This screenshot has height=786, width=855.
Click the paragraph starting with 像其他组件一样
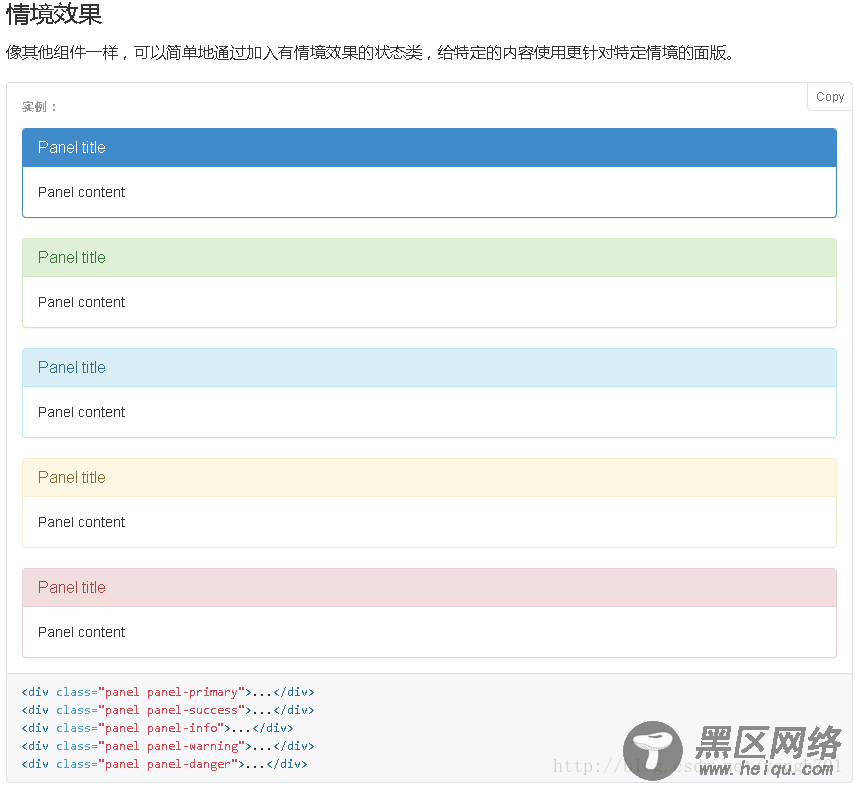370,53
